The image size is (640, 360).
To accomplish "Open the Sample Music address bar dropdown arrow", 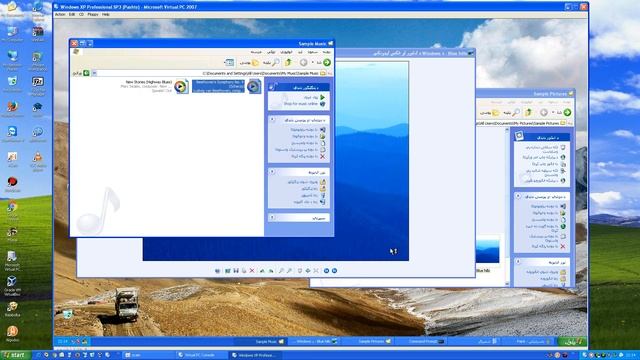I will click(x=94, y=73).
